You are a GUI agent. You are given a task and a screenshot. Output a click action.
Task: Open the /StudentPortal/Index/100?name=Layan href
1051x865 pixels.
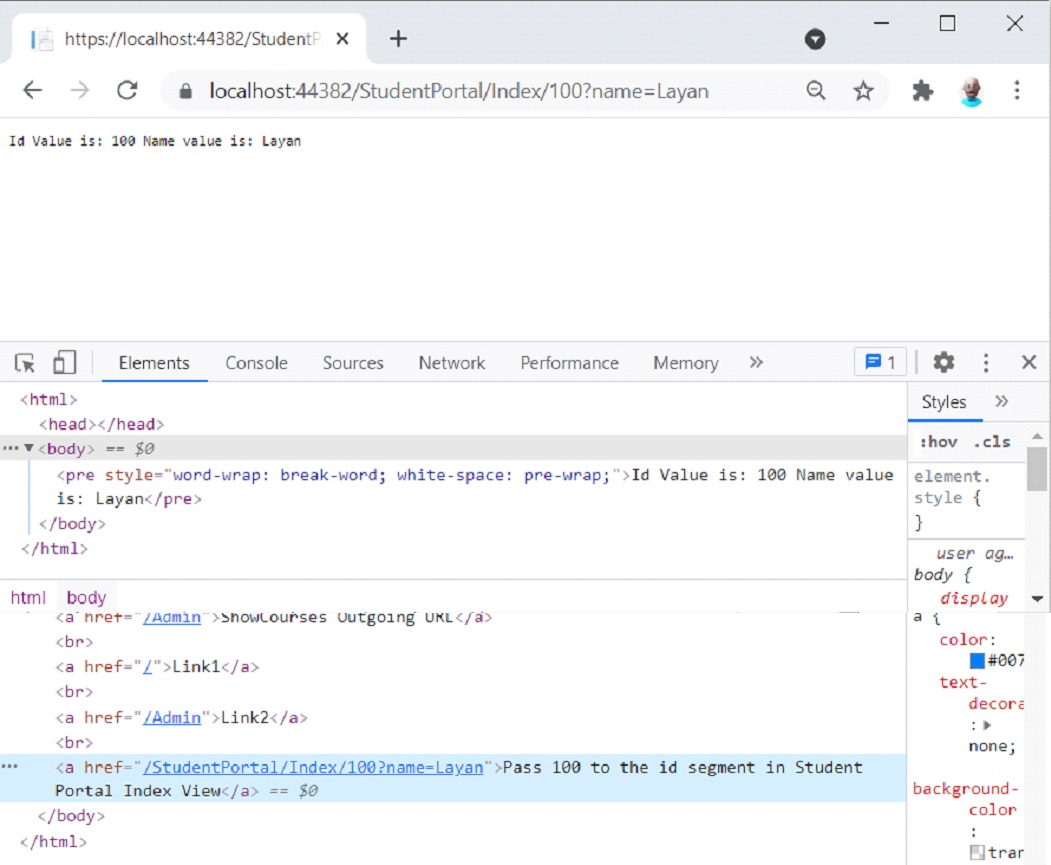(313, 767)
